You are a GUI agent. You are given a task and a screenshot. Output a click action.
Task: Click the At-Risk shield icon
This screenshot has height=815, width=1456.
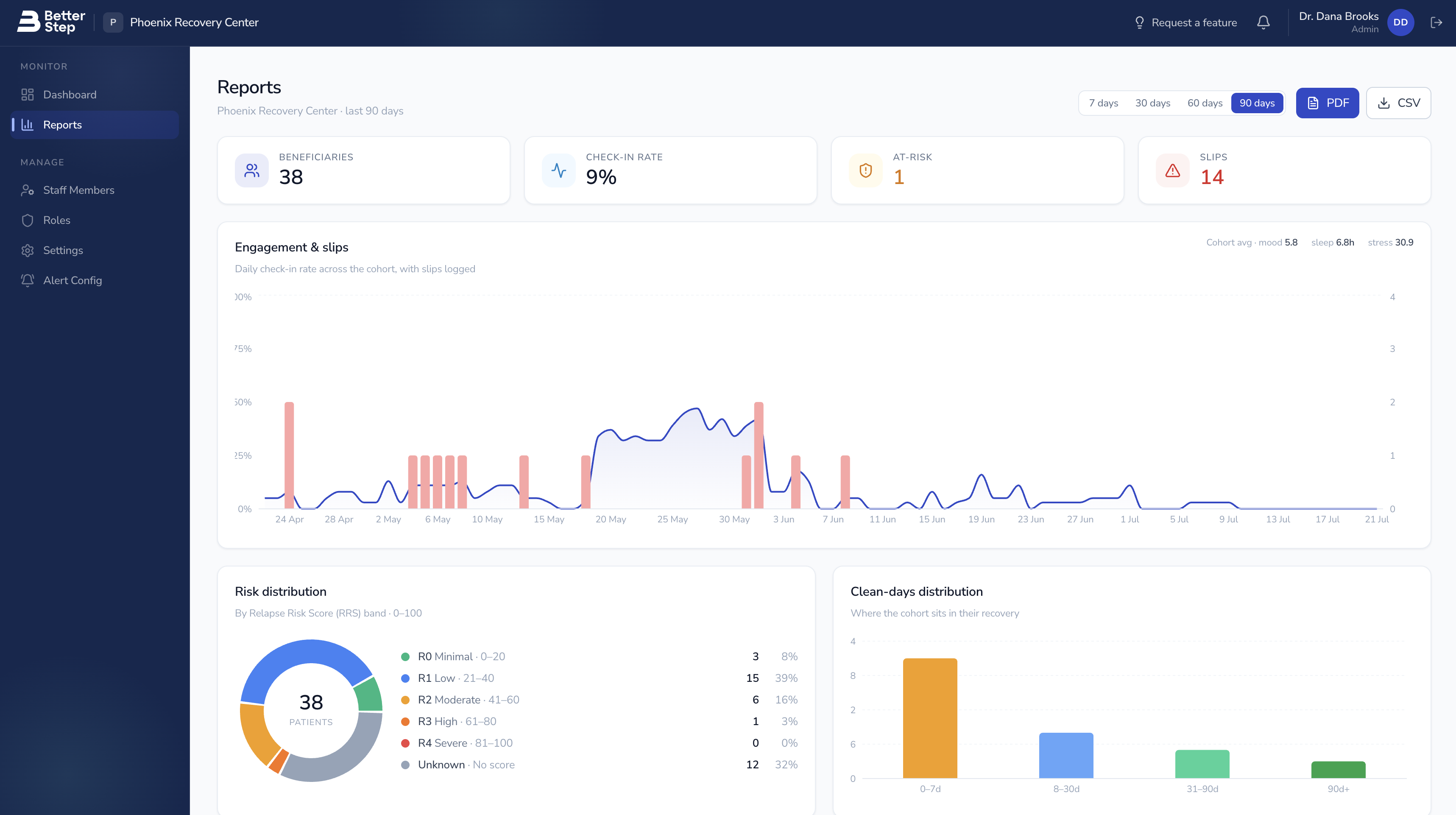pyautogui.click(x=865, y=170)
